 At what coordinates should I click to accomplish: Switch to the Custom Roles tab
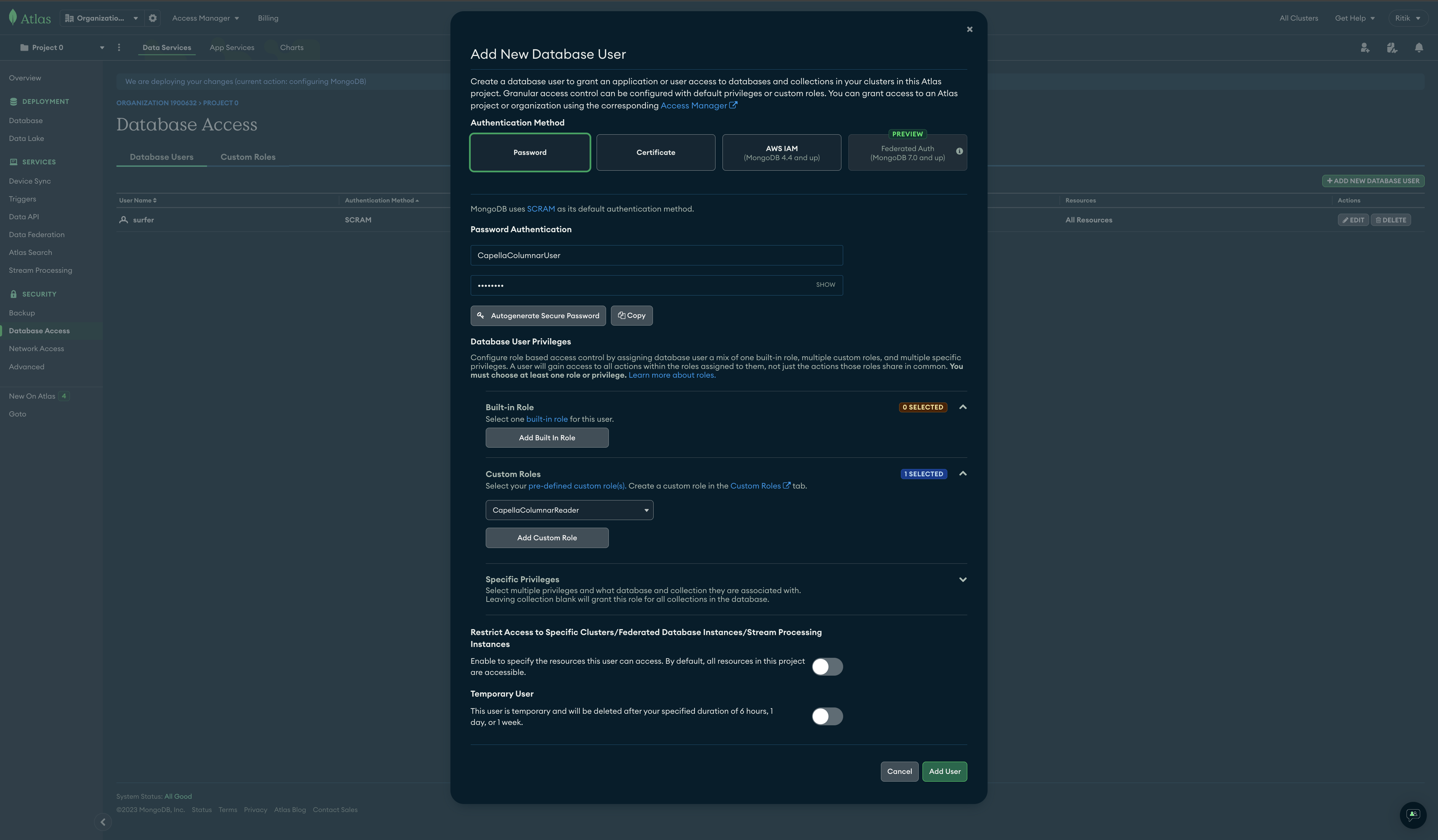tap(248, 156)
